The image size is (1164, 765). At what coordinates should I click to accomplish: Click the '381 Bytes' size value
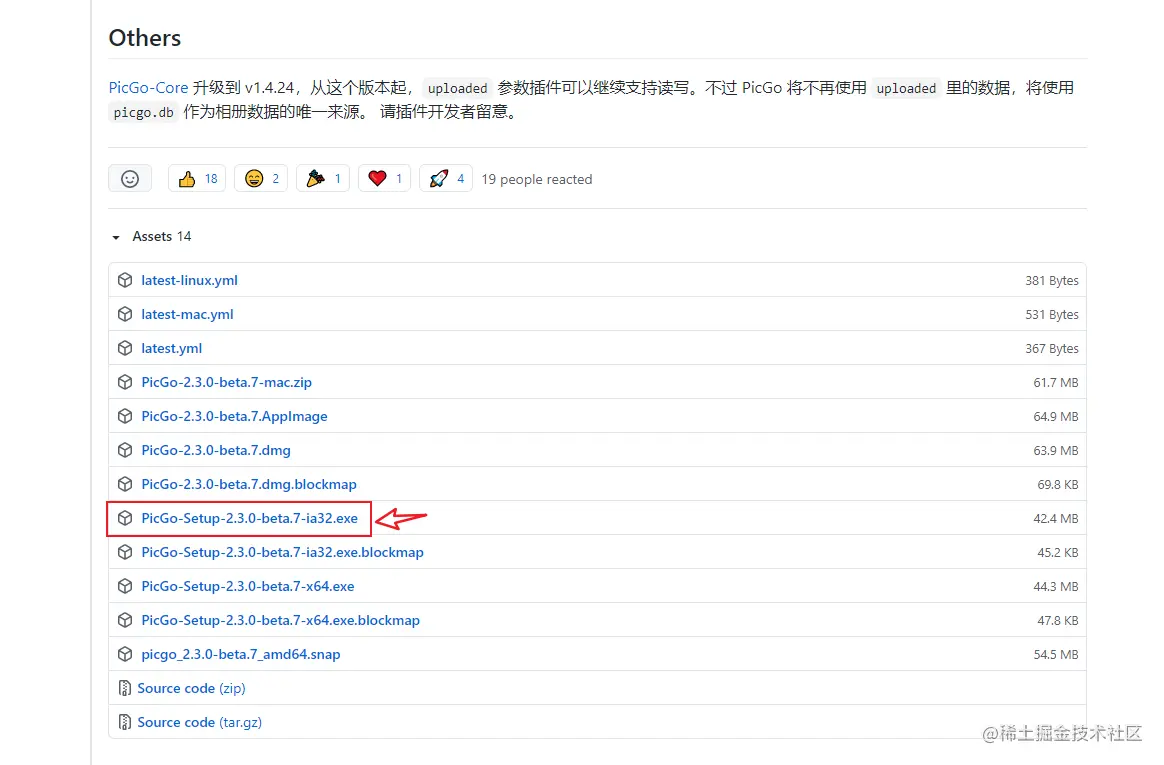(1052, 280)
